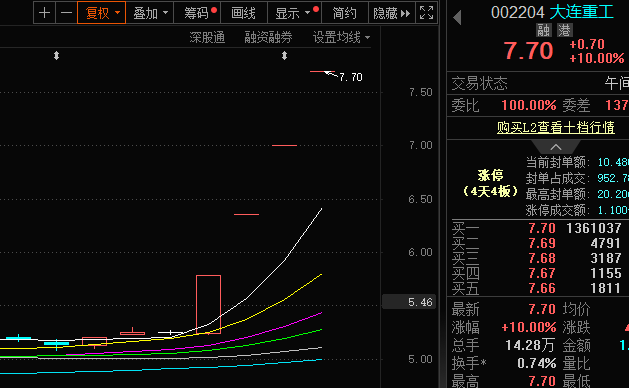Click the 融 margin trading badge
Image resolution: width=629 pixels, height=388 pixels.
click(544, 30)
